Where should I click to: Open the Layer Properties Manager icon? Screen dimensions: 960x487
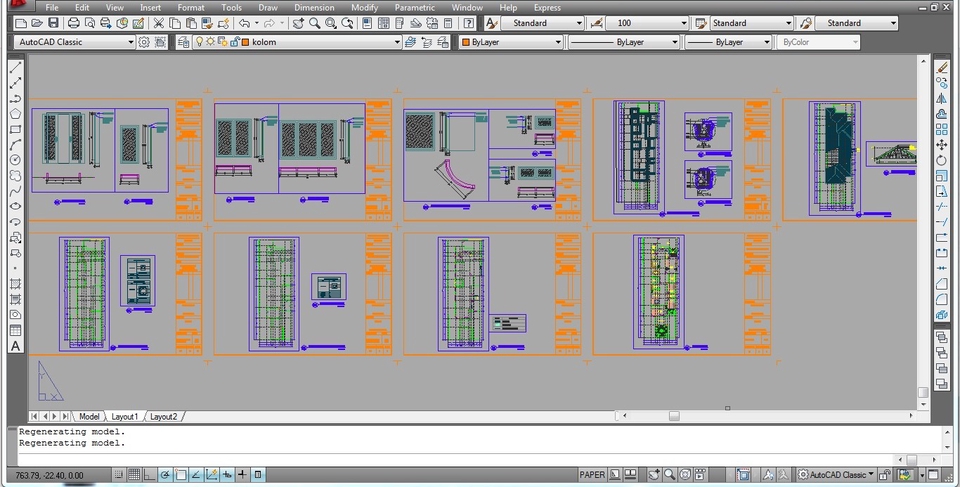tap(183, 42)
